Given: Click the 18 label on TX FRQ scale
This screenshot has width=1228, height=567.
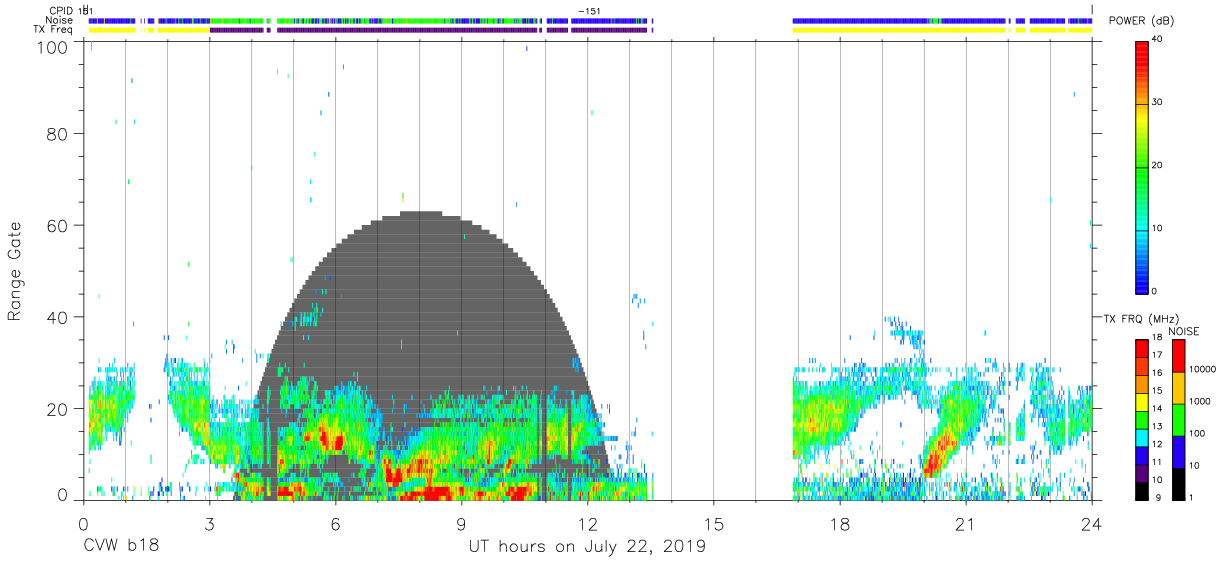Looking at the screenshot, I should [x=1157, y=338].
